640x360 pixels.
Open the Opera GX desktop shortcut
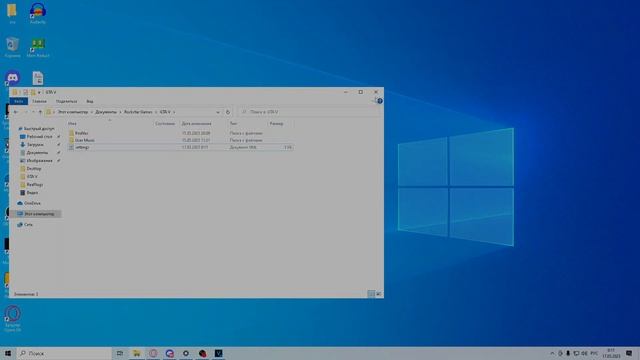[x=13, y=318]
